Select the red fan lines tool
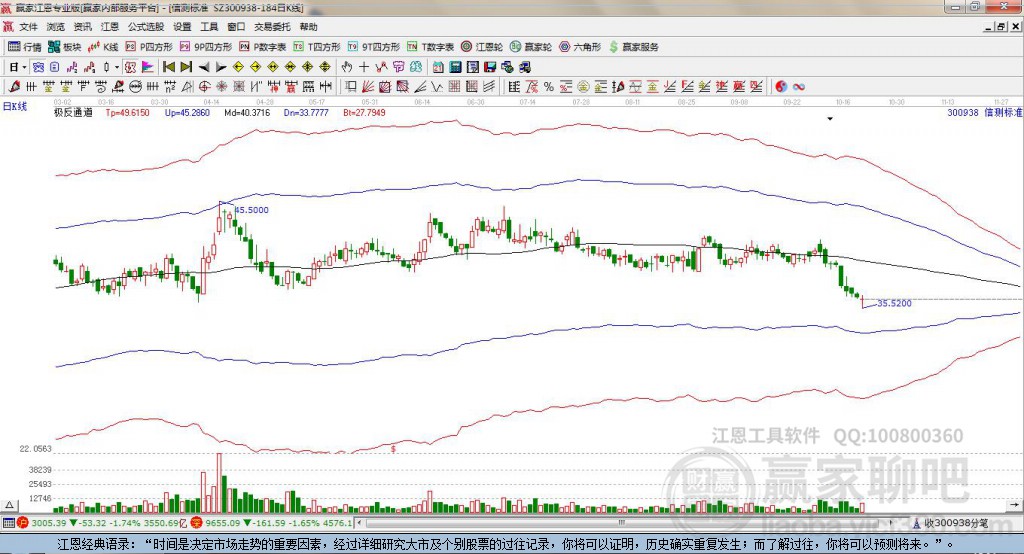1024x554 pixels. click(x=368, y=86)
